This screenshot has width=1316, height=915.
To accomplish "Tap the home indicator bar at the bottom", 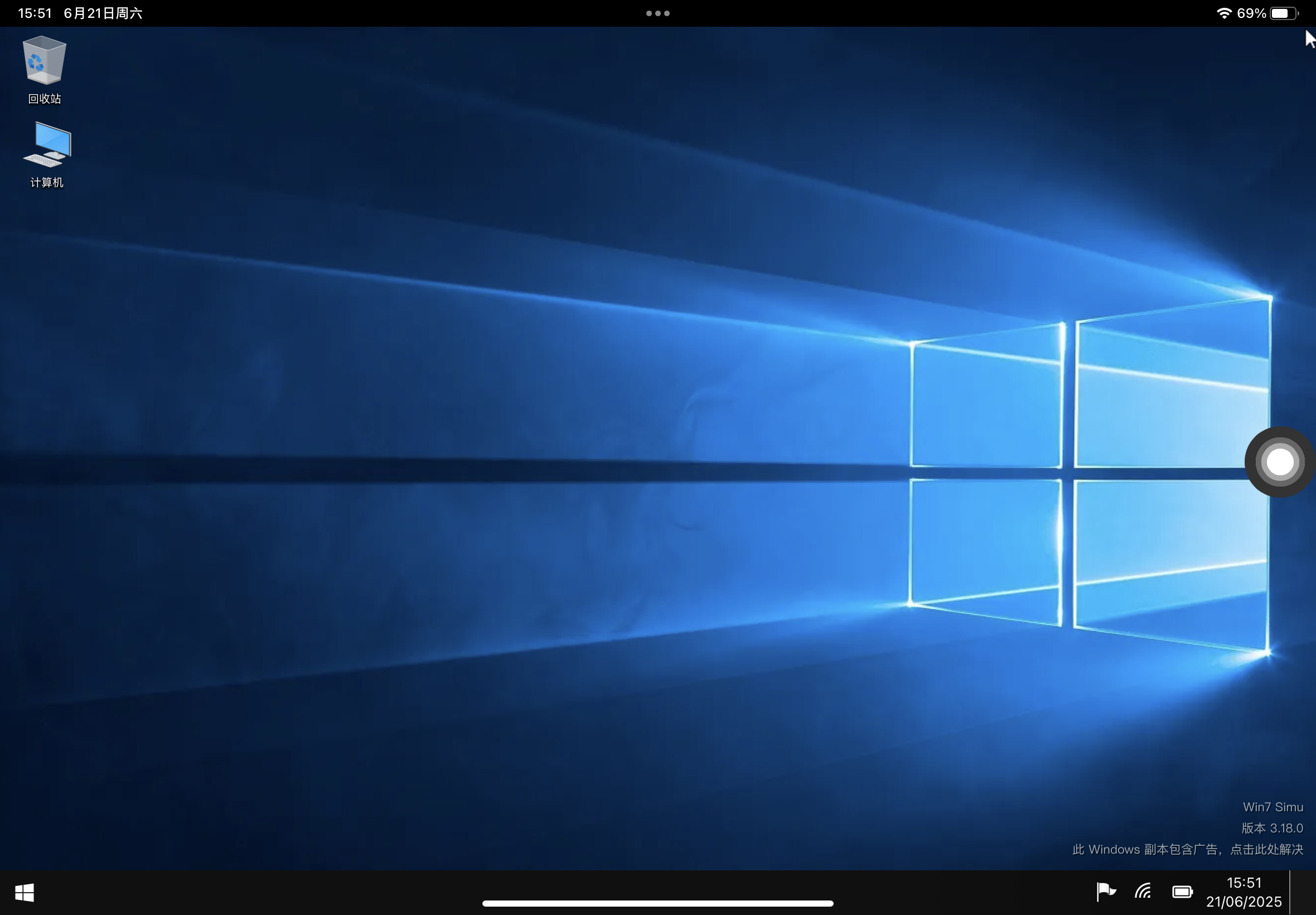I will 657,903.
